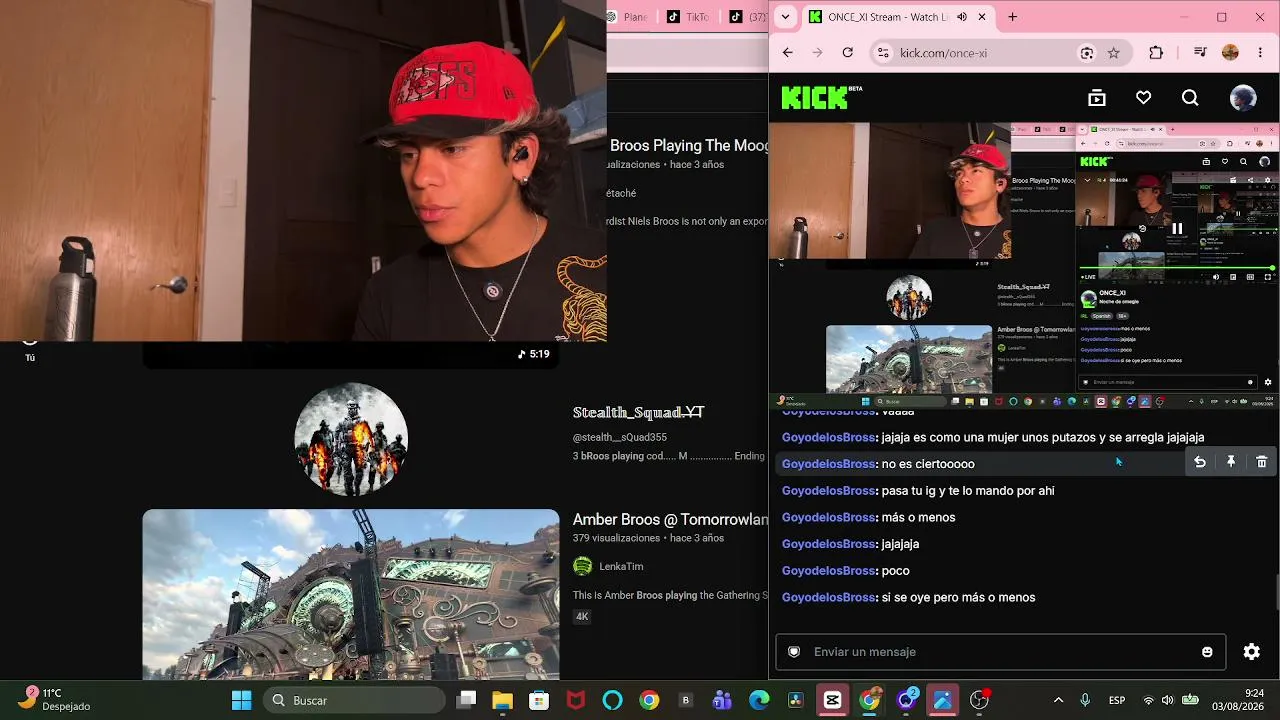Play the Tomorrowland stage video thumbnail
The image size is (1280, 720).
(x=351, y=594)
